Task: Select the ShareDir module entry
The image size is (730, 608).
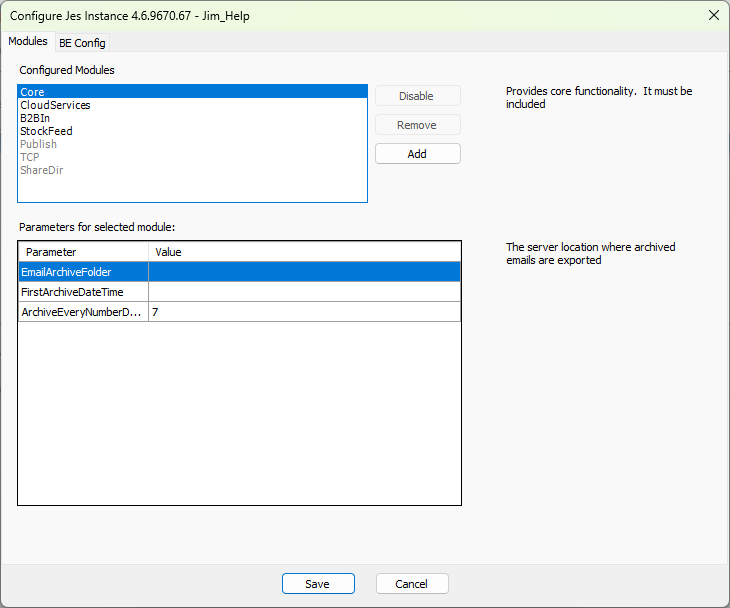Action: pyautogui.click(x=192, y=170)
